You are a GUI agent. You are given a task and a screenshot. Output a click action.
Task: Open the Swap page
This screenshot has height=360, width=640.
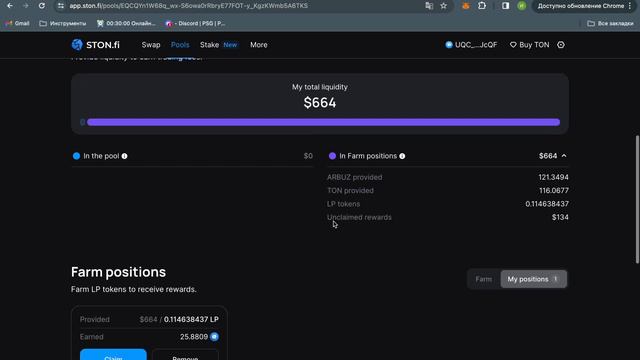(151, 45)
